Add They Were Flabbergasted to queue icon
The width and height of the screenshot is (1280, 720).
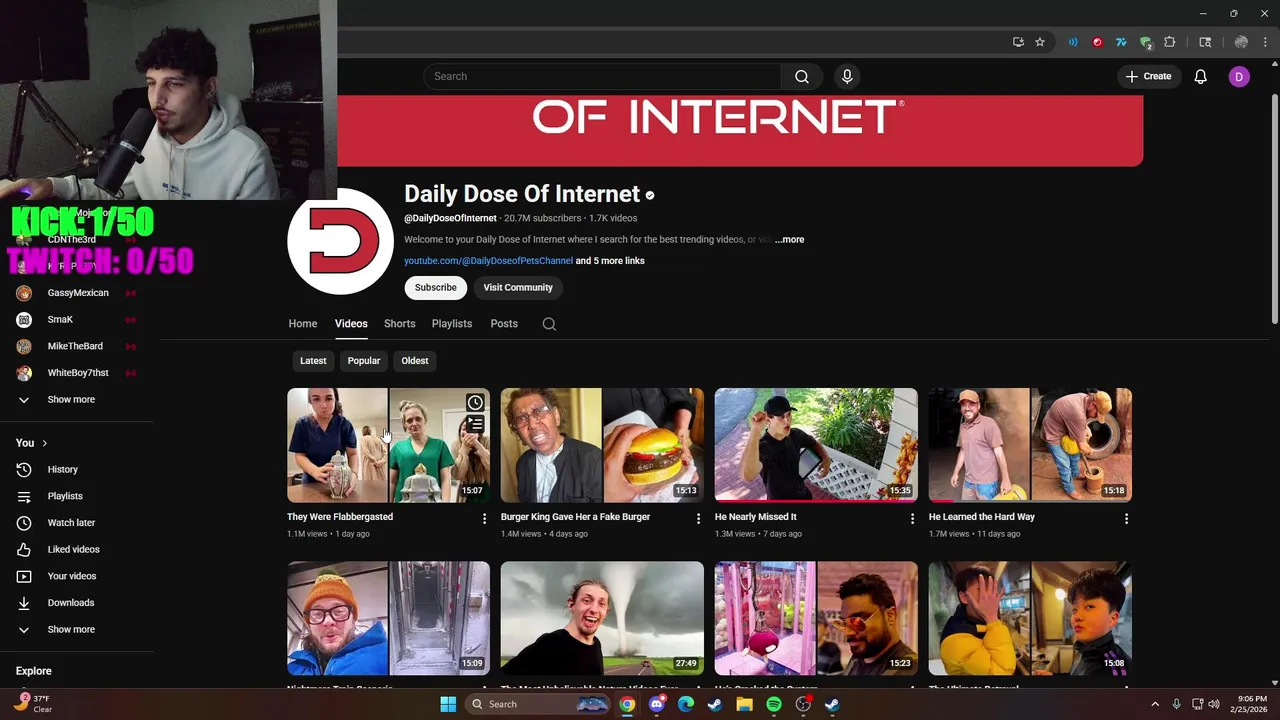(475, 425)
